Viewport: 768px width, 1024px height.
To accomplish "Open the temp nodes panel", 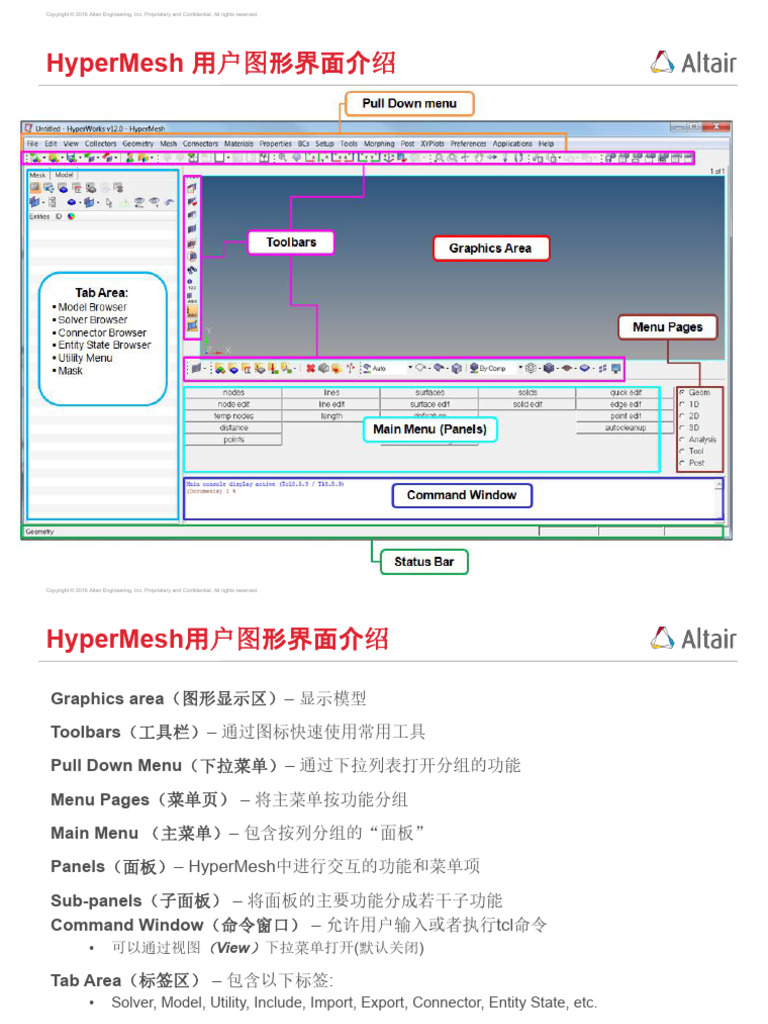I will tap(234, 416).
